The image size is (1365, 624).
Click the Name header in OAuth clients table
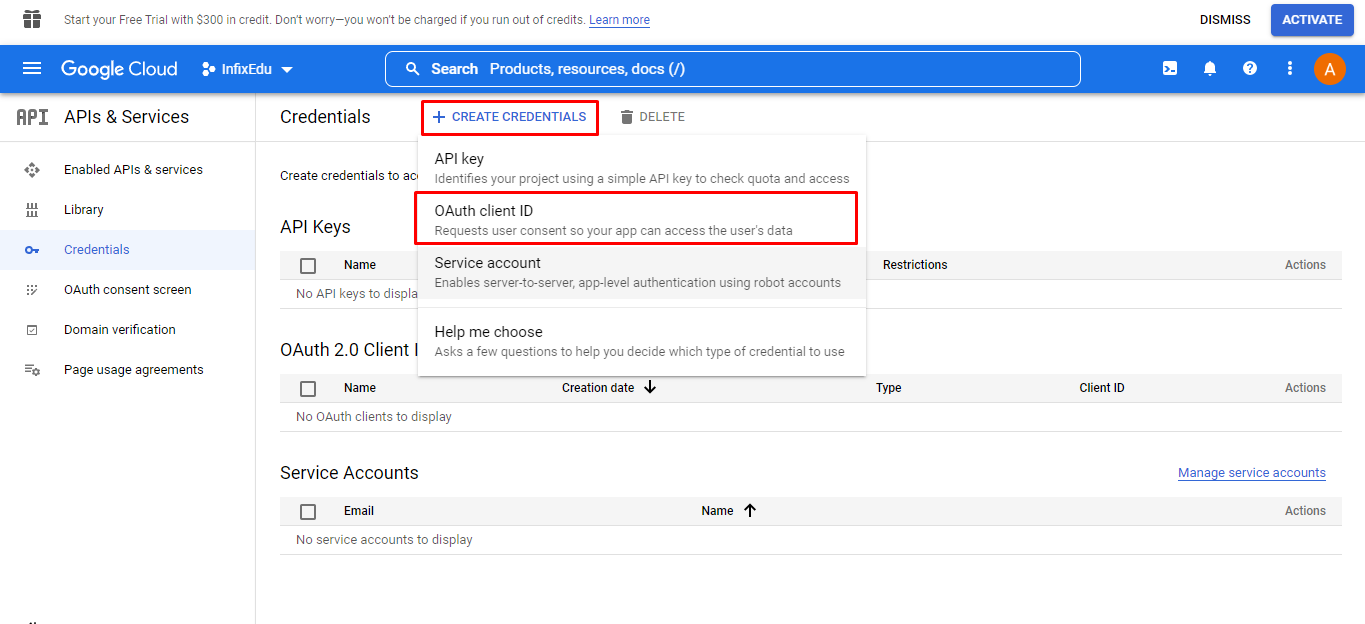pos(360,388)
